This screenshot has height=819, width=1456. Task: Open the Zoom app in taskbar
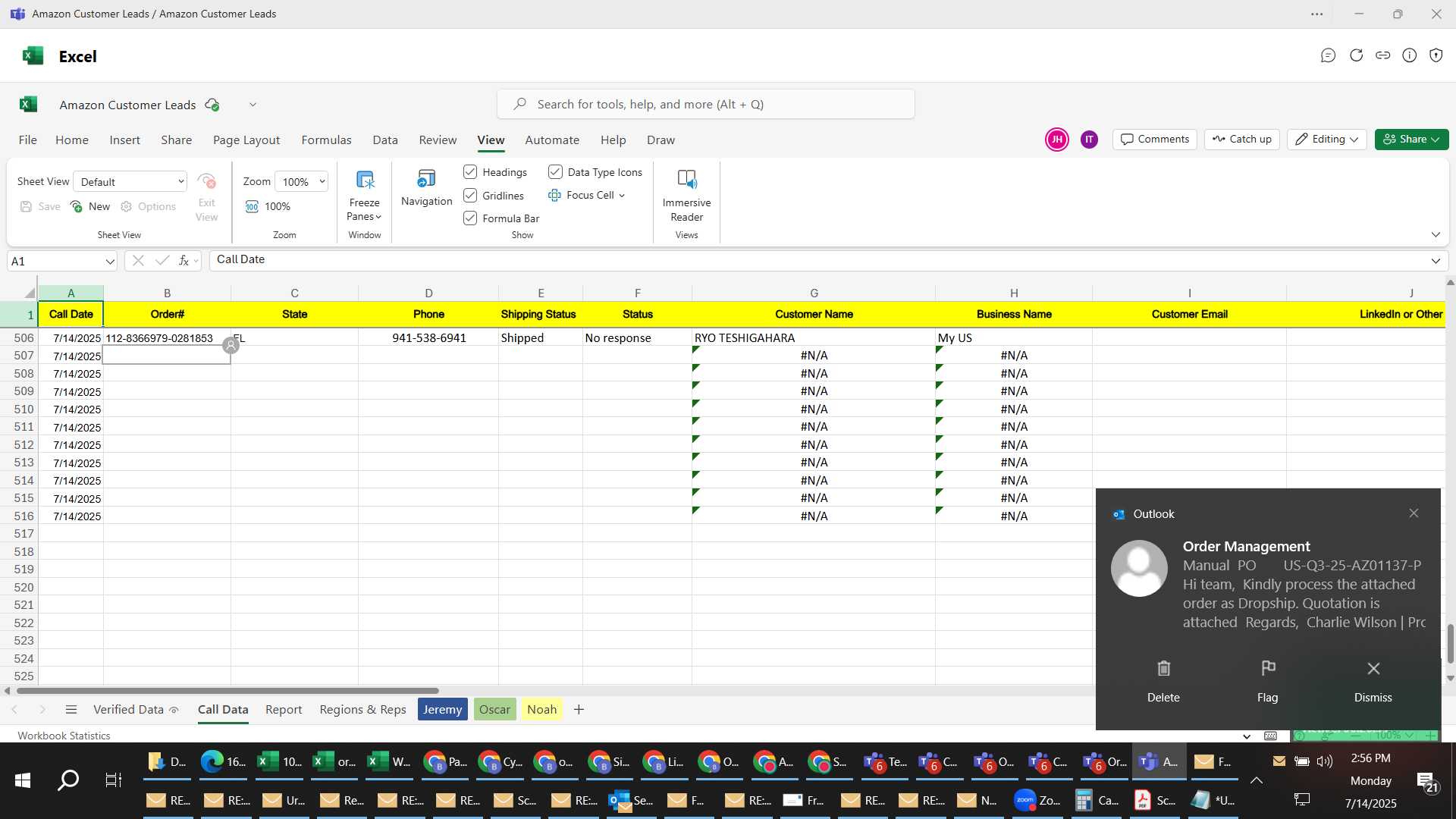click(1037, 800)
